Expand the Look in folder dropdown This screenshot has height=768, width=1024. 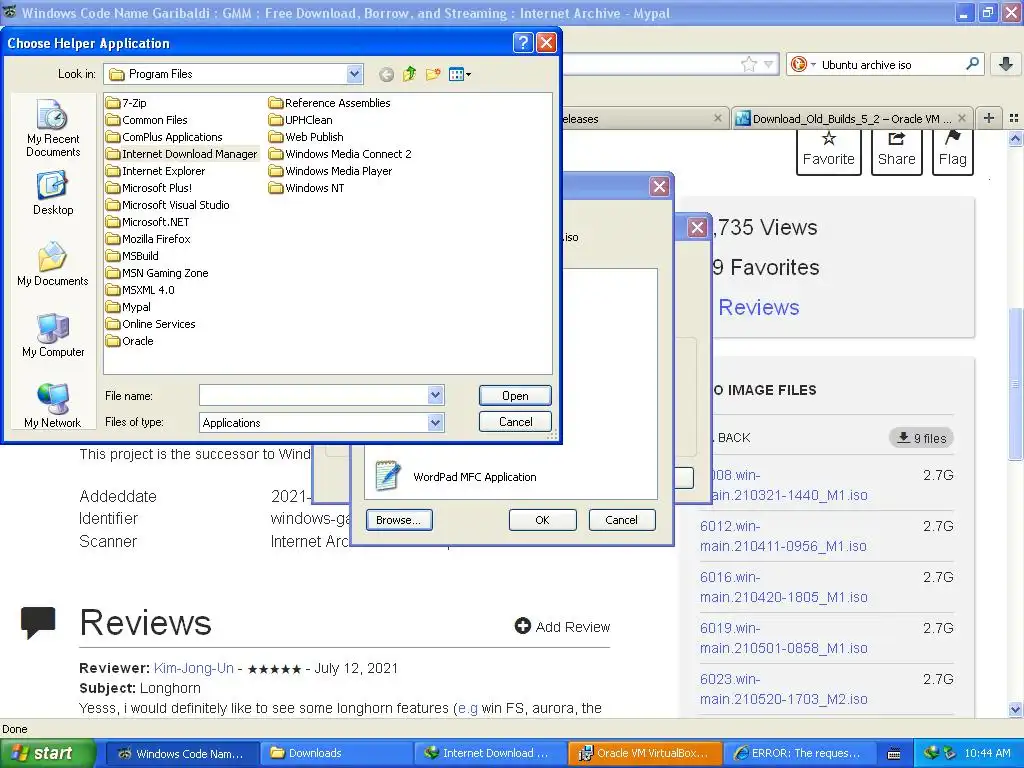[x=354, y=74]
